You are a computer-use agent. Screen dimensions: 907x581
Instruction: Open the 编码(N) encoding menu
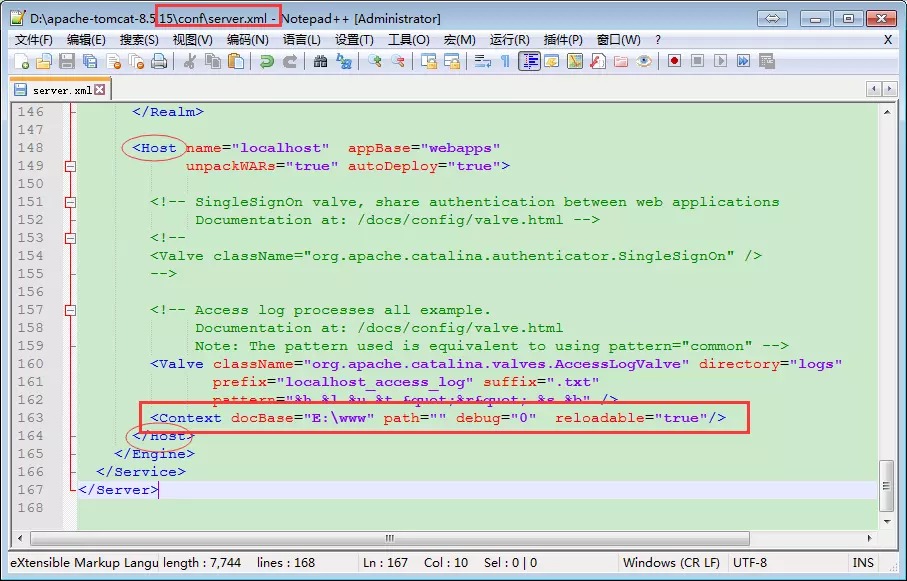coord(247,39)
